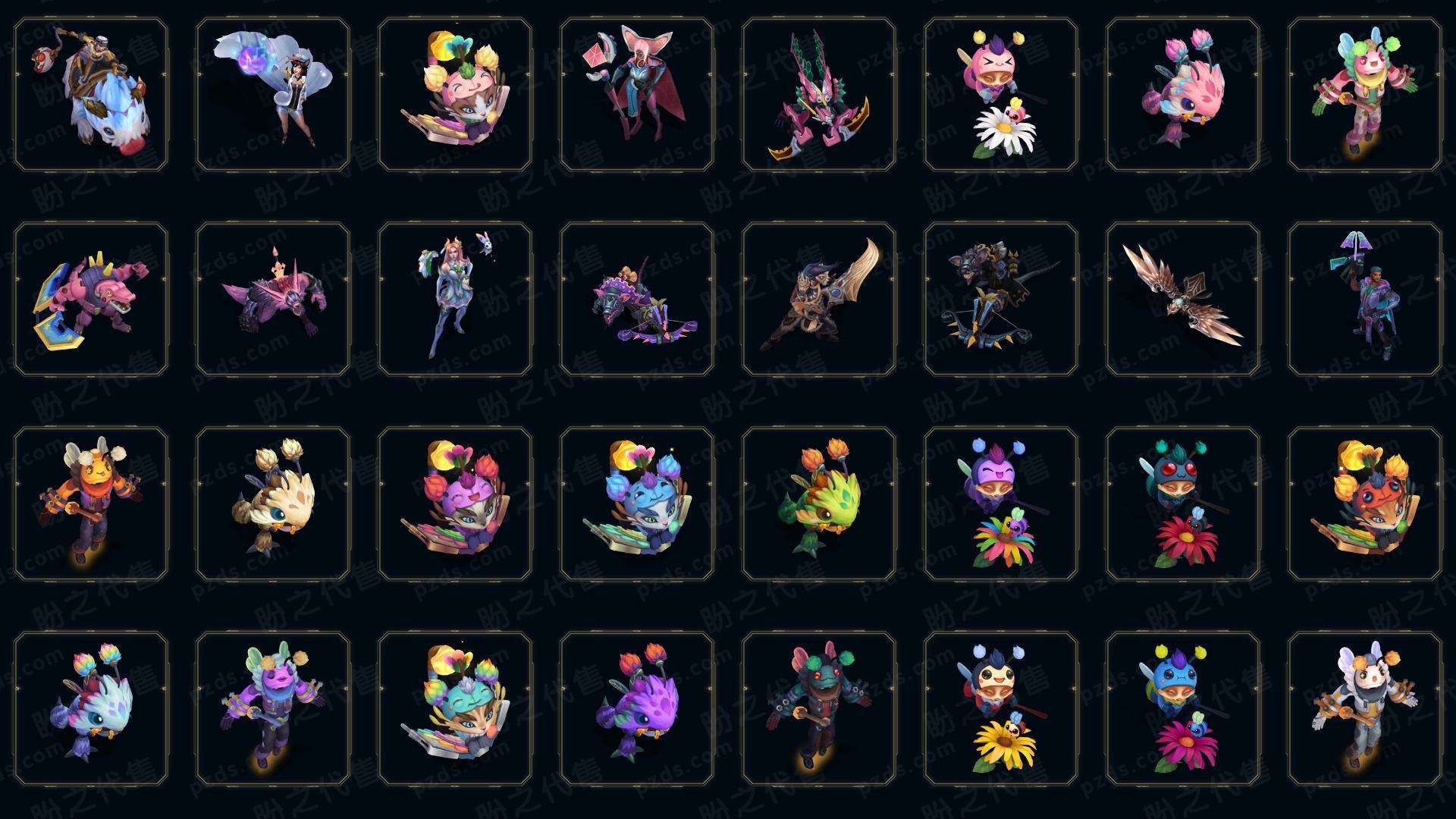Image resolution: width=1456 pixels, height=819 pixels.
Task: Open the Ahri with glowing tails skin
Action: [x=273, y=94]
